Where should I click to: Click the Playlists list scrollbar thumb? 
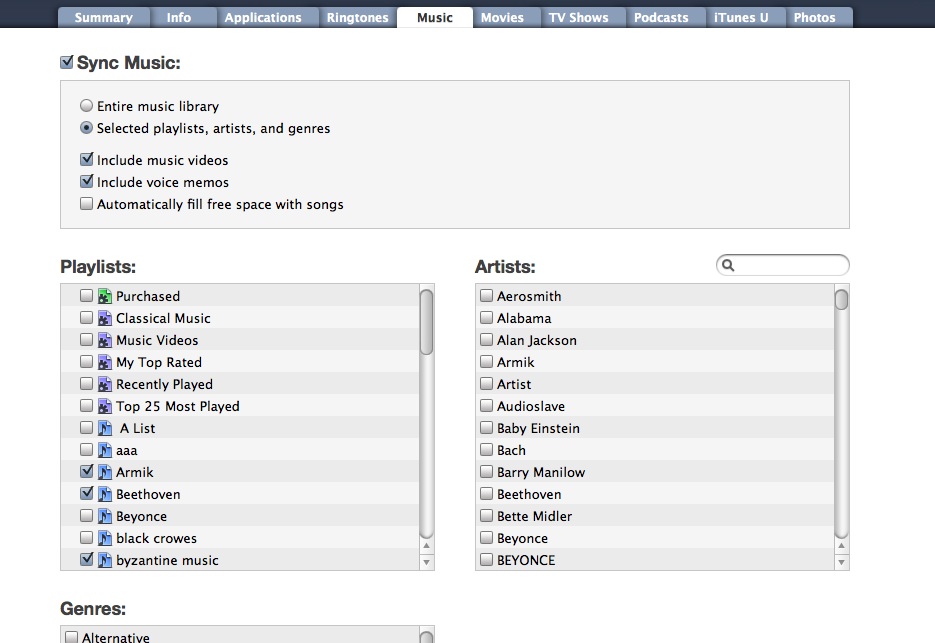click(x=426, y=322)
